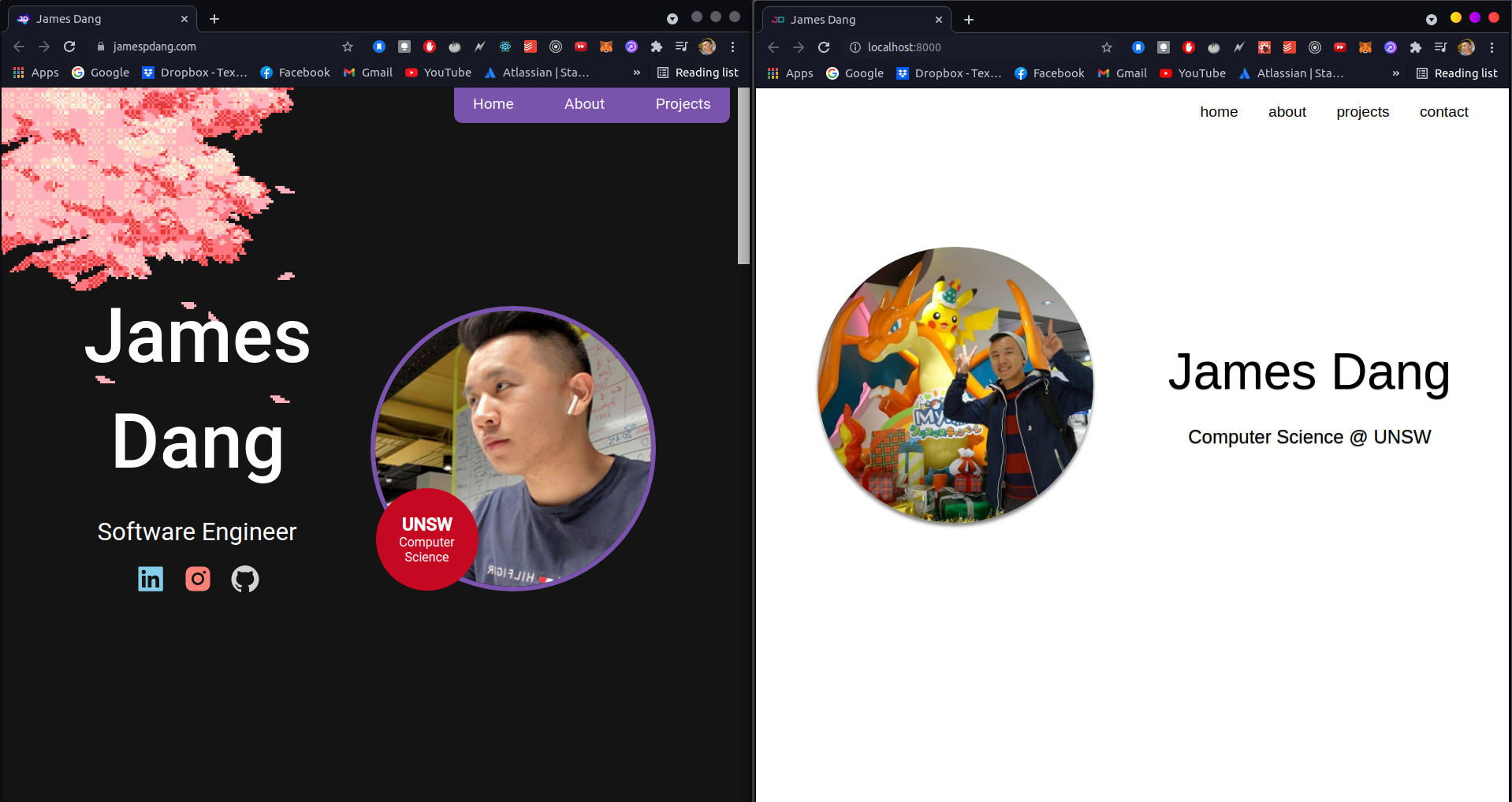
Task: Open the three-dot Chrome menu in left window
Action: 732,47
